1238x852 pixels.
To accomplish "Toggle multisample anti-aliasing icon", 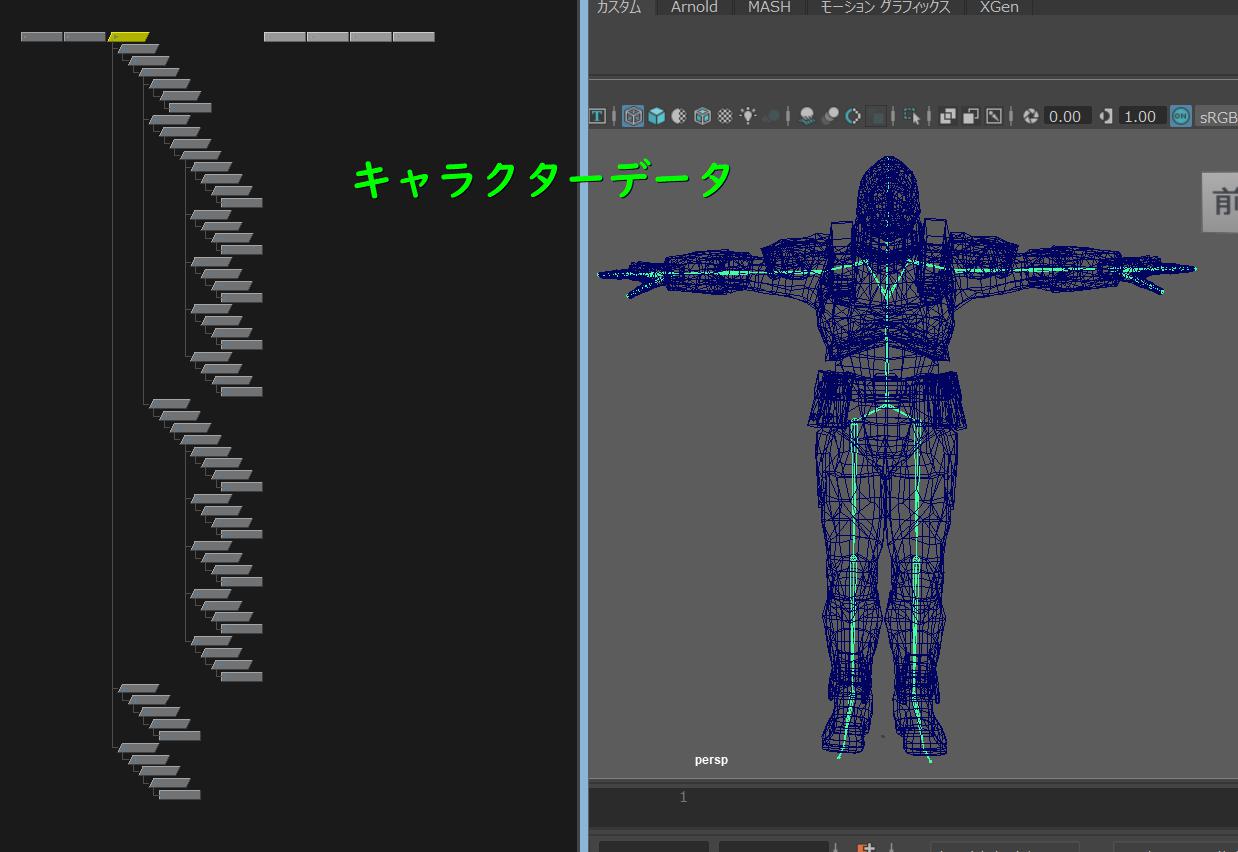I will [853, 116].
